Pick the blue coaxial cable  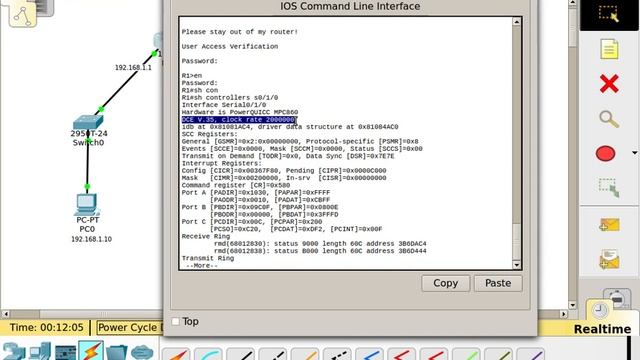pos(369,354)
